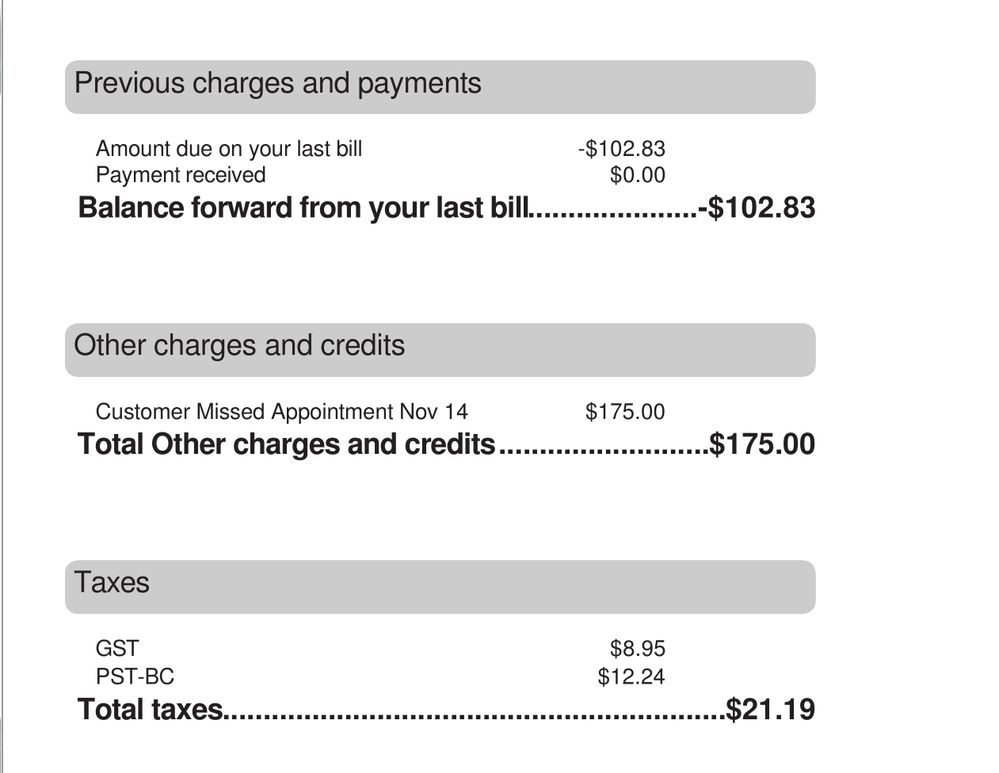Select the Payment received label
The image size is (999, 773).
coord(181,175)
